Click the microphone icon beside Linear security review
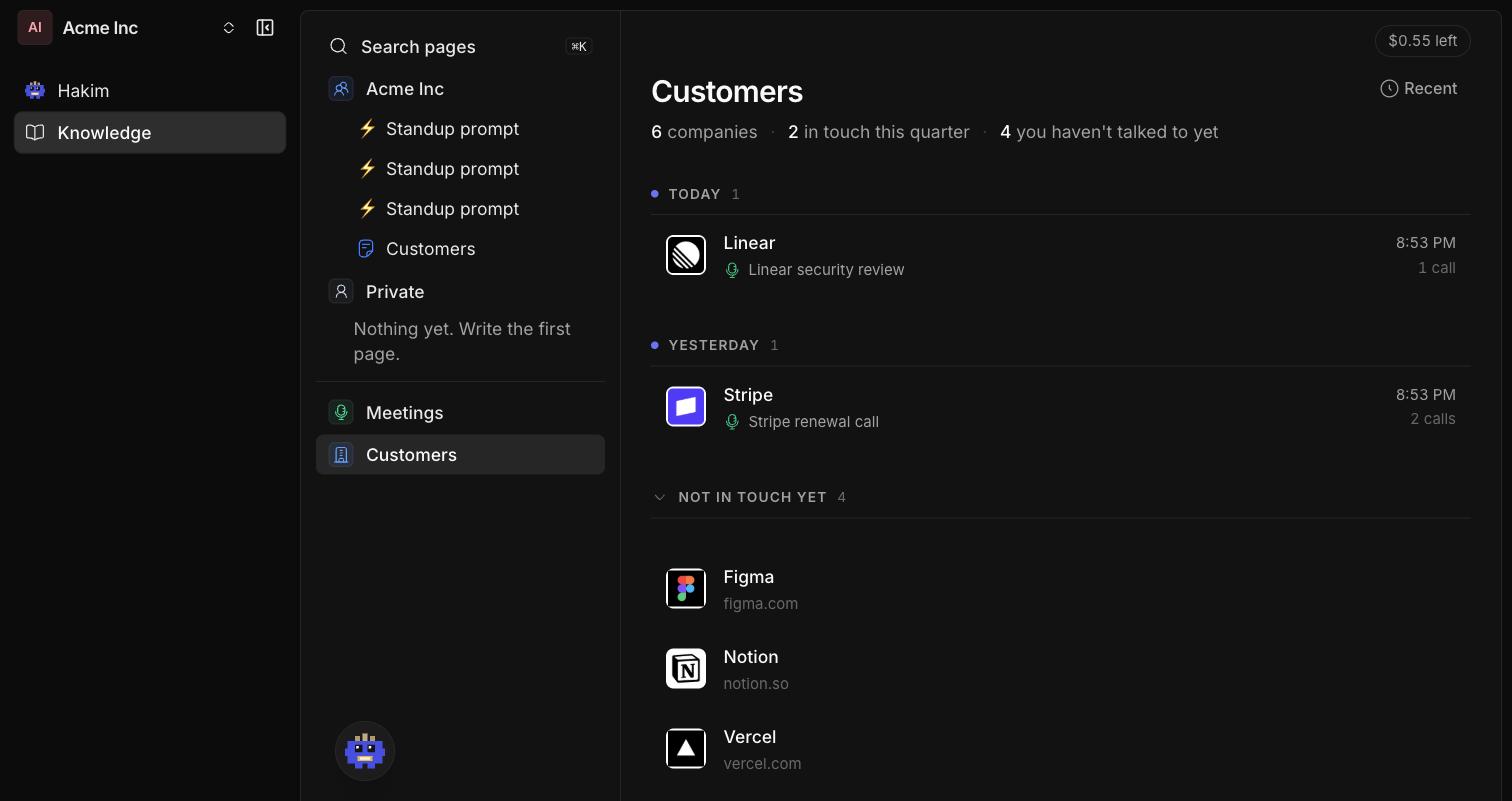 click(x=732, y=270)
